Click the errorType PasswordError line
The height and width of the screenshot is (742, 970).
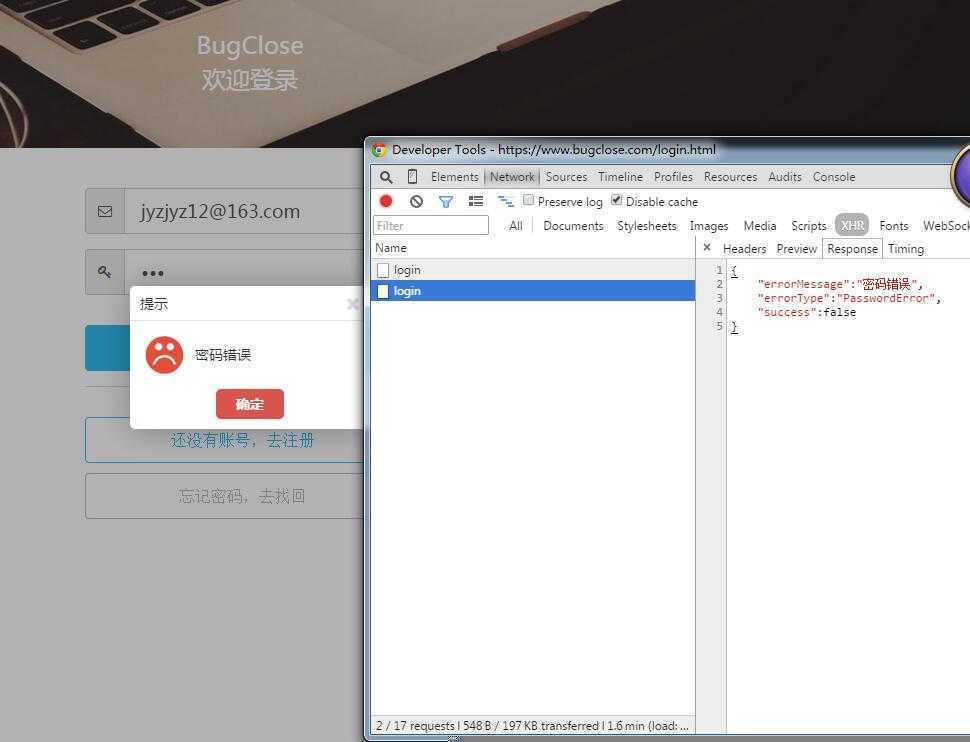click(x=849, y=298)
